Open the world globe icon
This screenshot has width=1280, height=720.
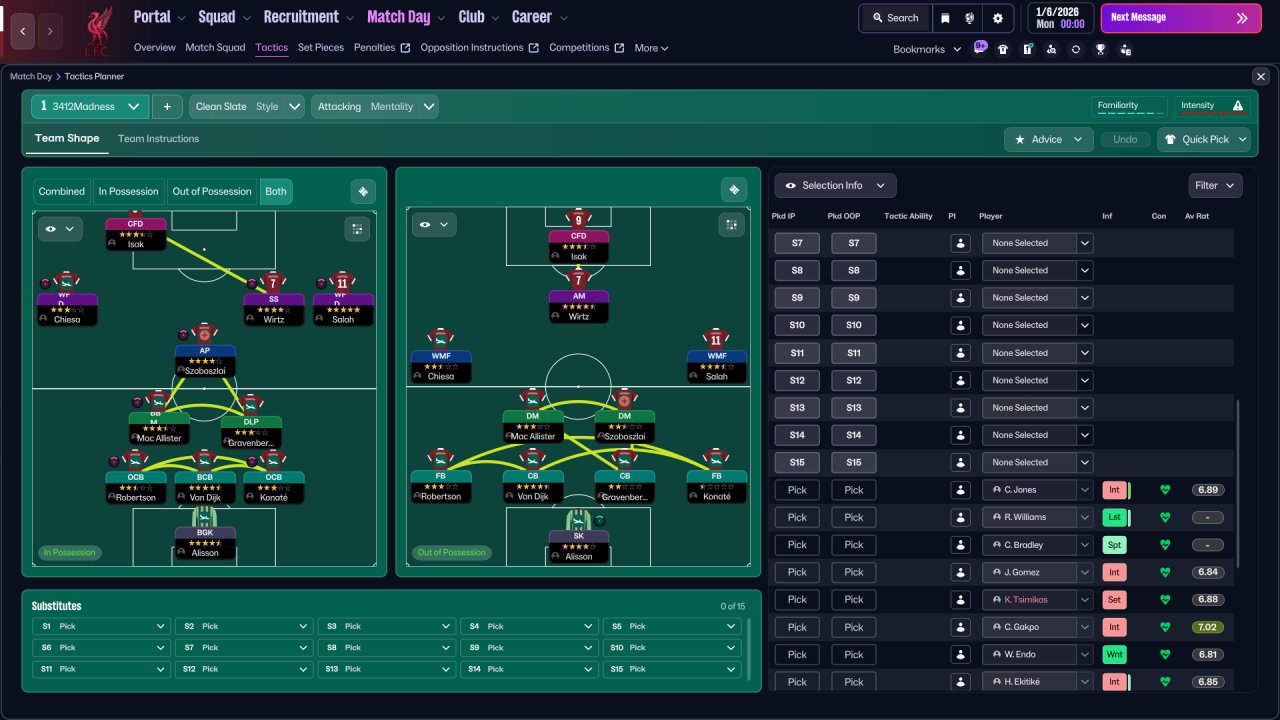971,18
